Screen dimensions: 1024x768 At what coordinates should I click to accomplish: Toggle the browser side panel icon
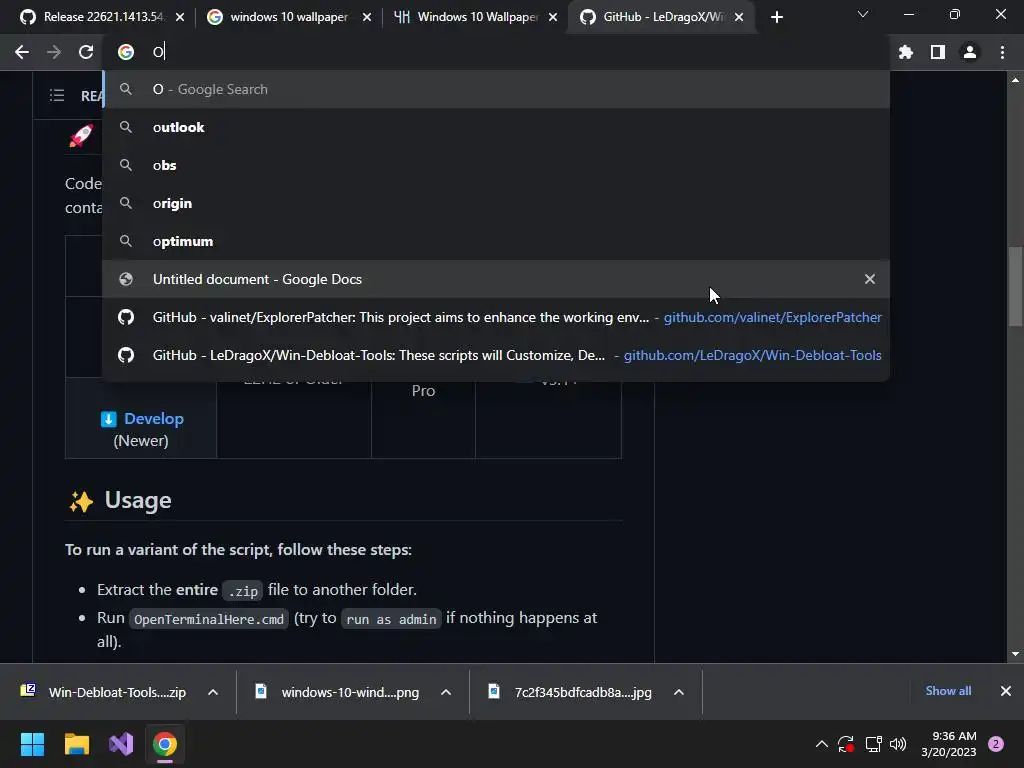point(938,52)
